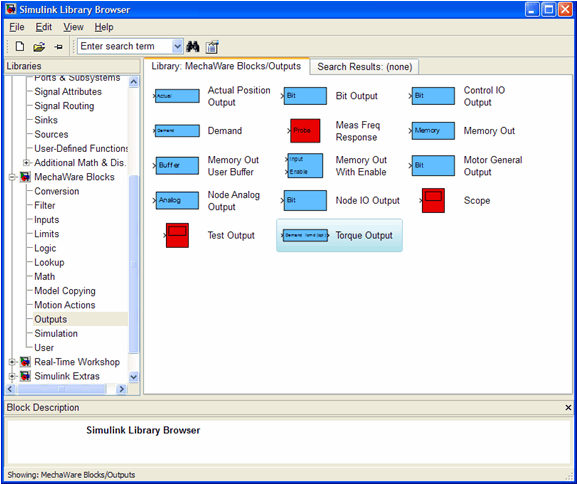The height and width of the screenshot is (484, 577).
Task: Select the Memory Out block icon
Action: pos(433,131)
